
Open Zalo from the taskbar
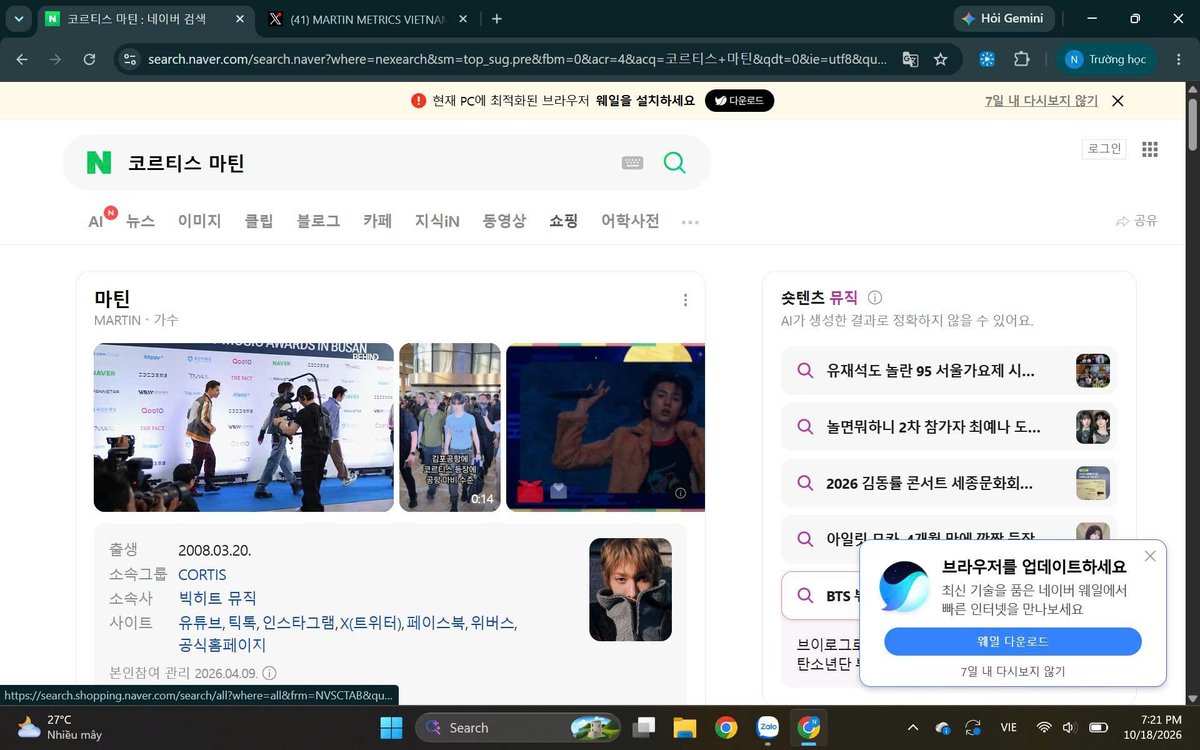point(768,727)
